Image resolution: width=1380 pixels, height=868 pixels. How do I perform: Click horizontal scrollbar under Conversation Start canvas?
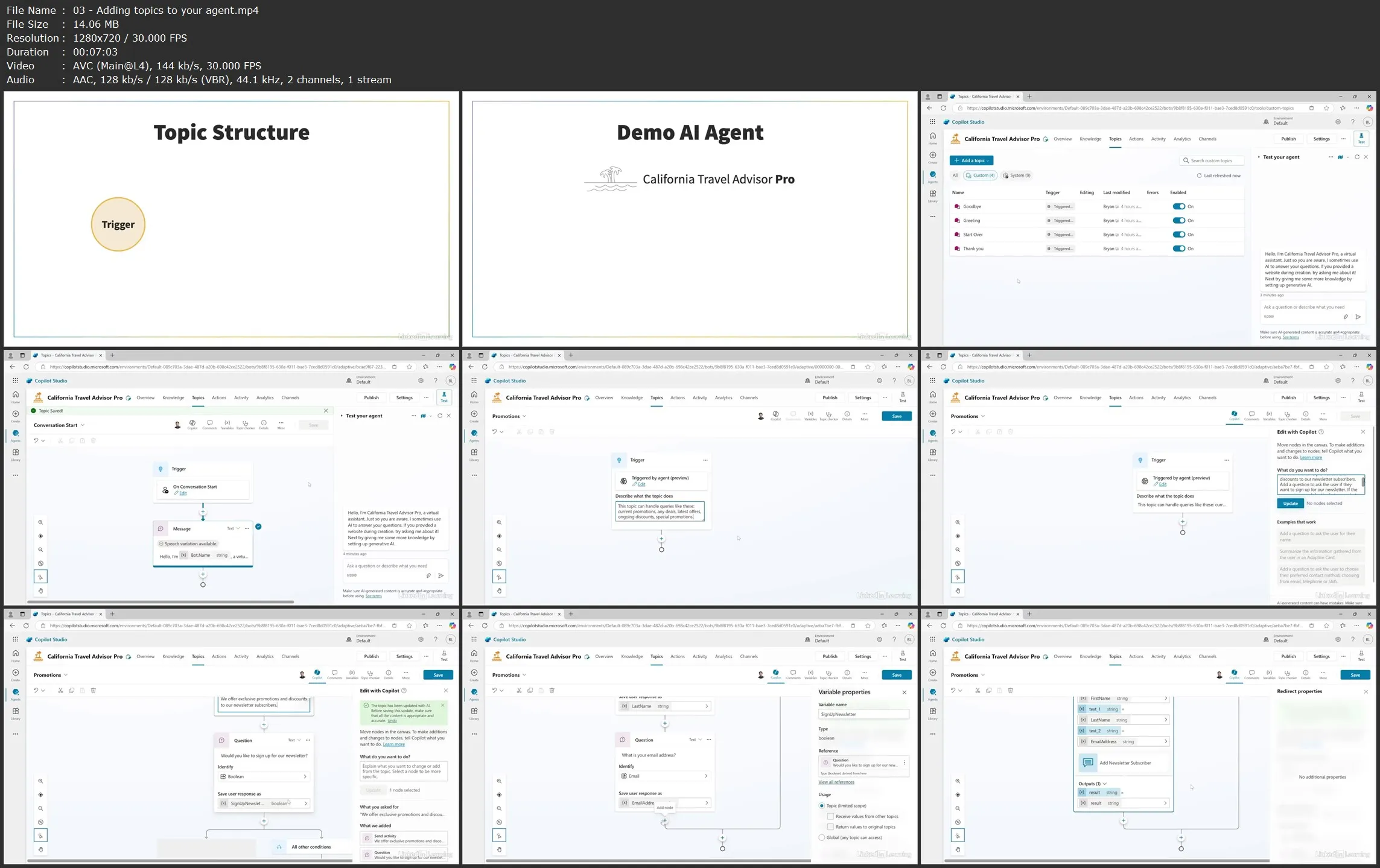click(161, 602)
